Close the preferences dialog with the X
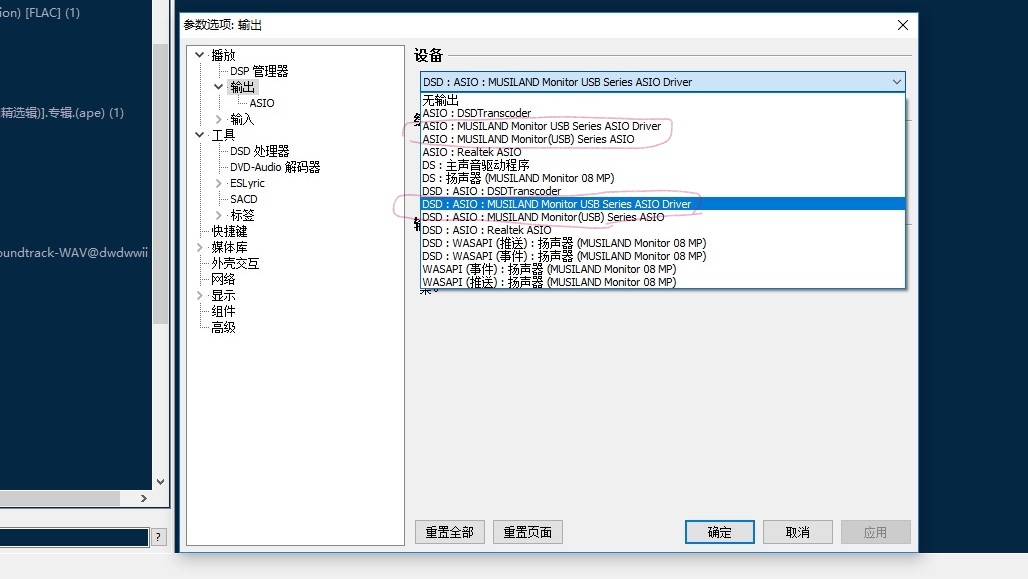 (x=902, y=25)
